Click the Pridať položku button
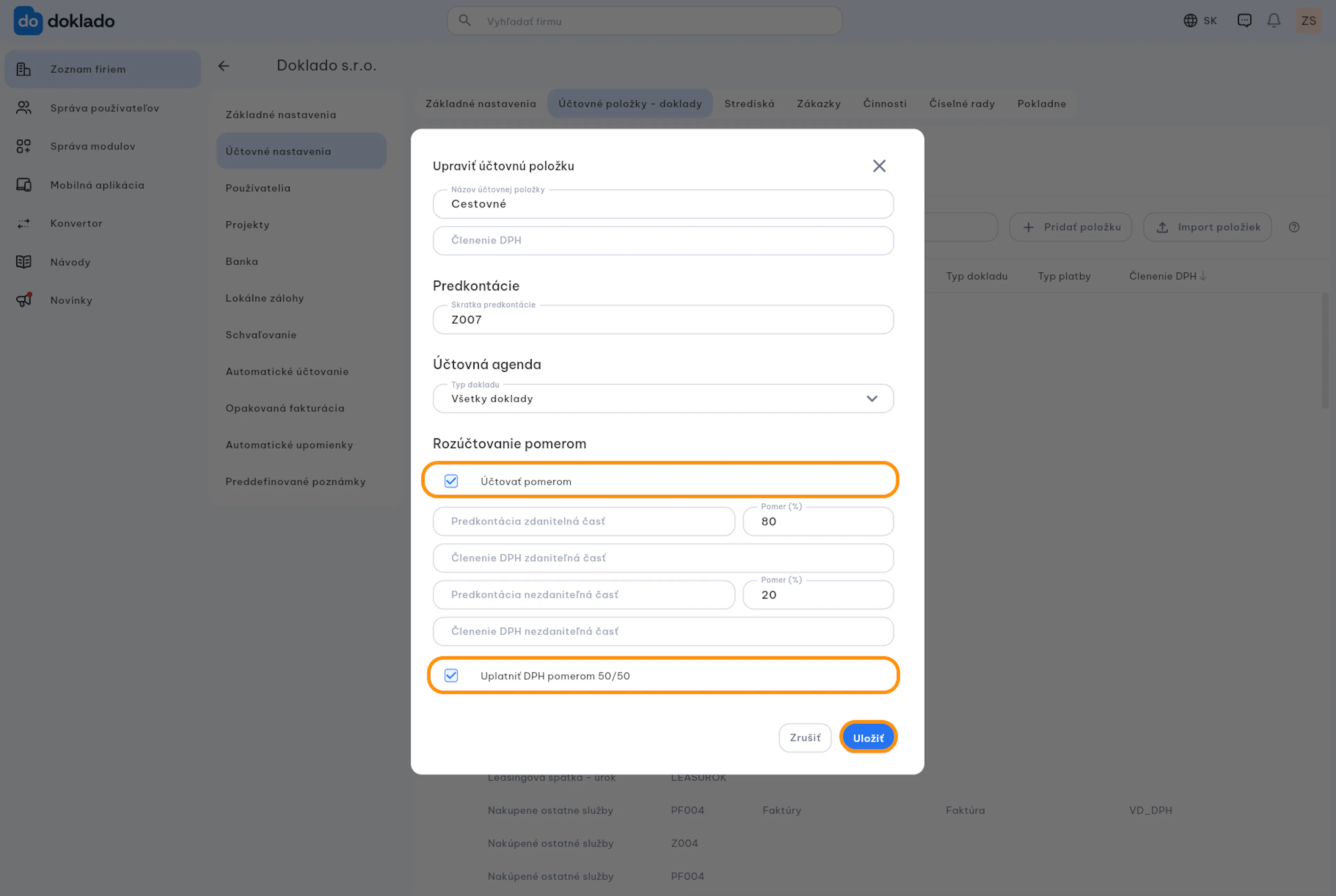 [x=1071, y=228]
